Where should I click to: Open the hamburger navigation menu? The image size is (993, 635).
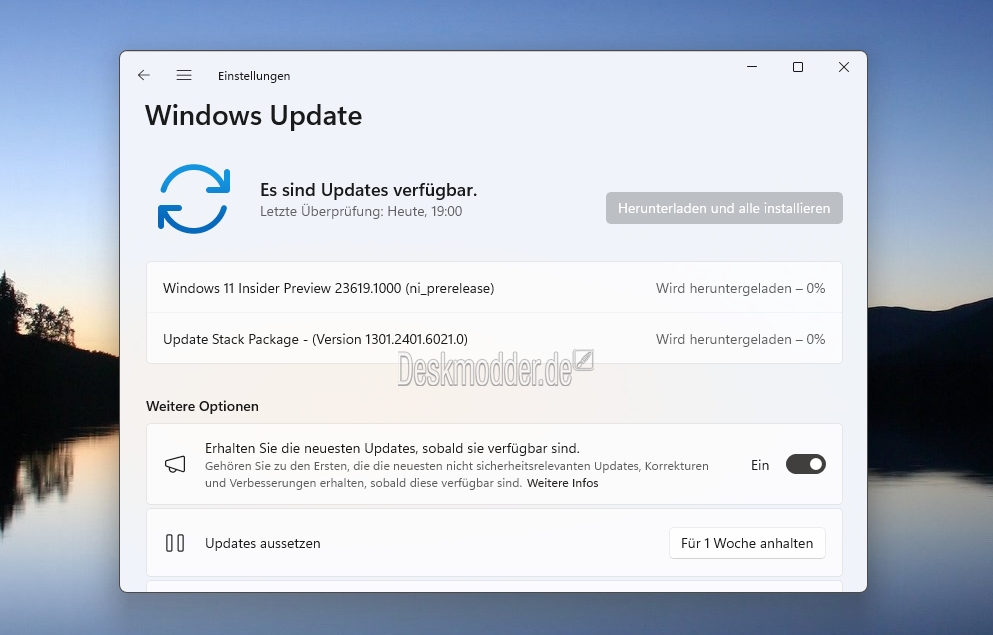184,75
